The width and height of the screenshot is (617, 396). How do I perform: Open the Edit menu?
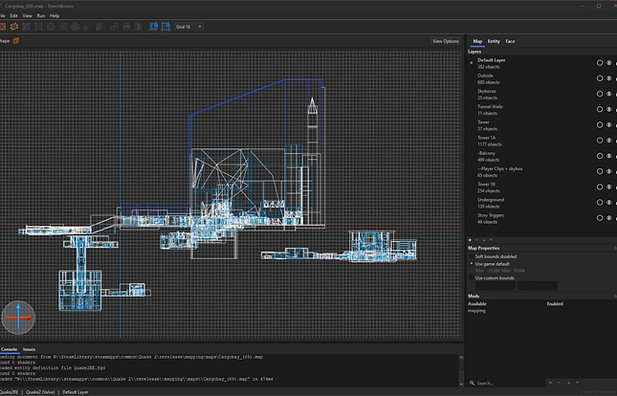[x=14, y=16]
